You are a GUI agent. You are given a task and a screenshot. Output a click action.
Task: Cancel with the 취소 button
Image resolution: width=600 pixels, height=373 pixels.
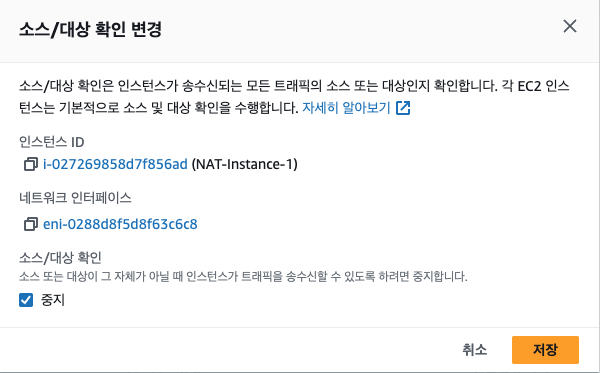coord(474,350)
